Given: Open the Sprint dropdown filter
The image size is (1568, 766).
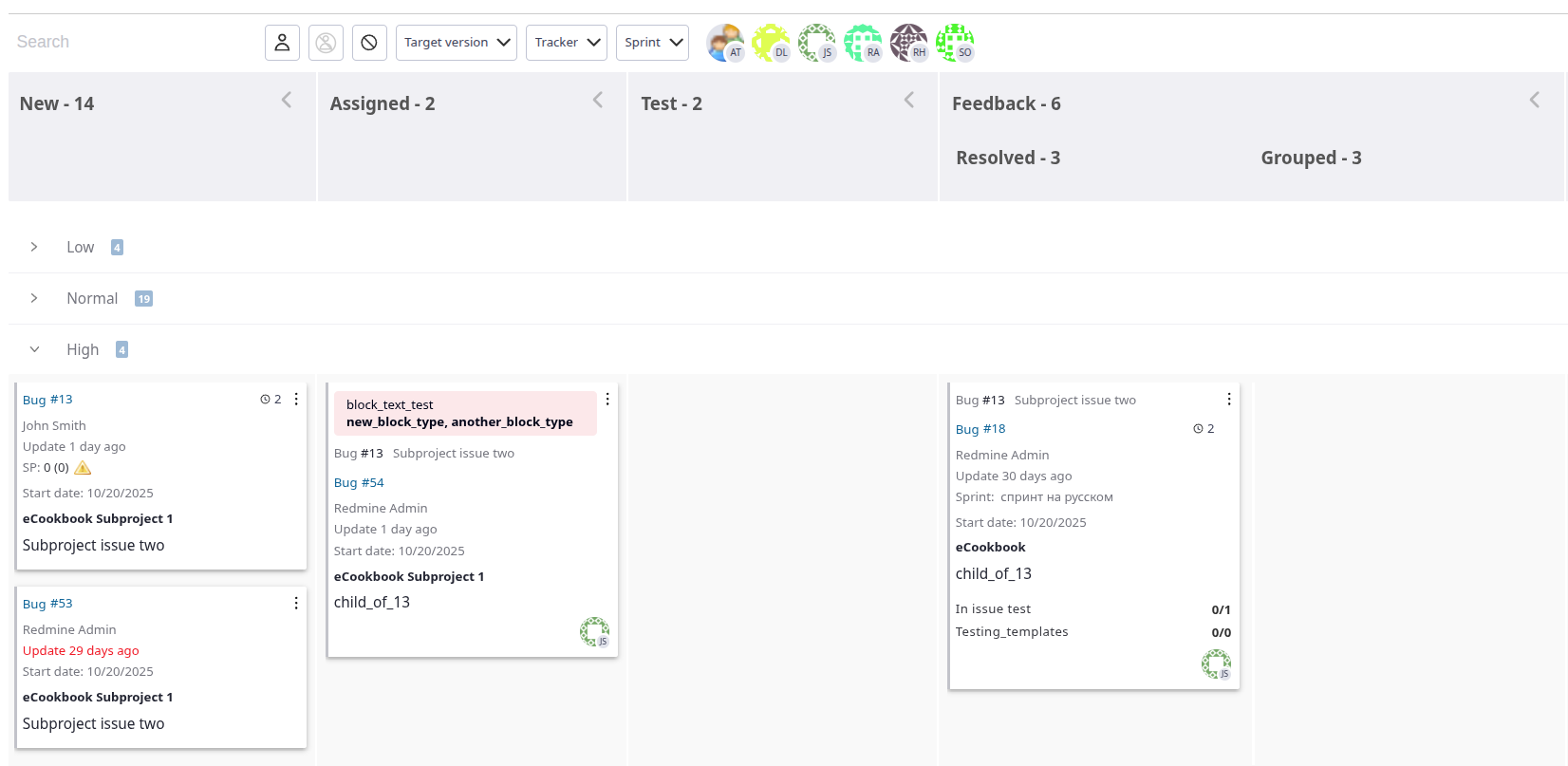Looking at the screenshot, I should [x=652, y=43].
